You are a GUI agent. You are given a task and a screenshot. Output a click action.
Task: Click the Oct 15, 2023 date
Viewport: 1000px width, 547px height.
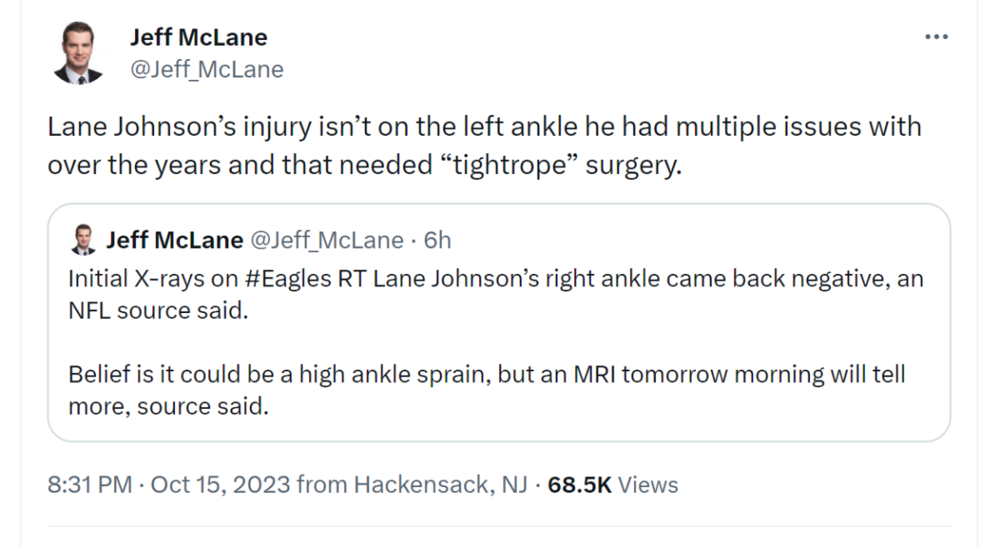(221, 485)
